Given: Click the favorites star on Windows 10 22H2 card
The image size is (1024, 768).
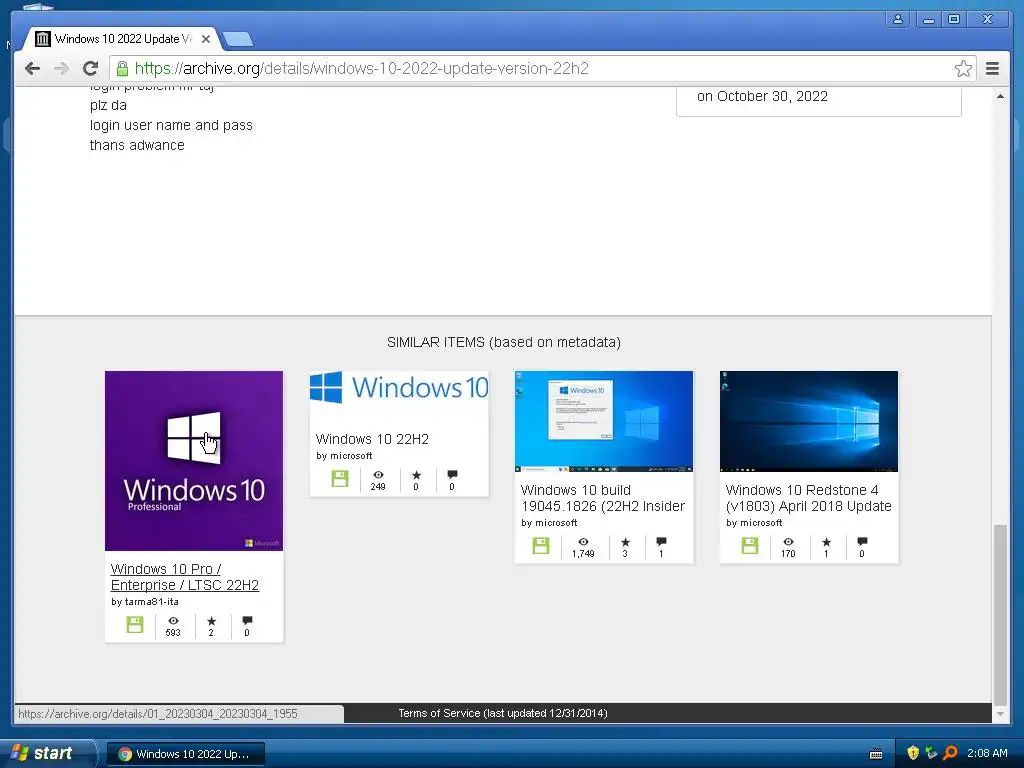Looking at the screenshot, I should (416, 475).
